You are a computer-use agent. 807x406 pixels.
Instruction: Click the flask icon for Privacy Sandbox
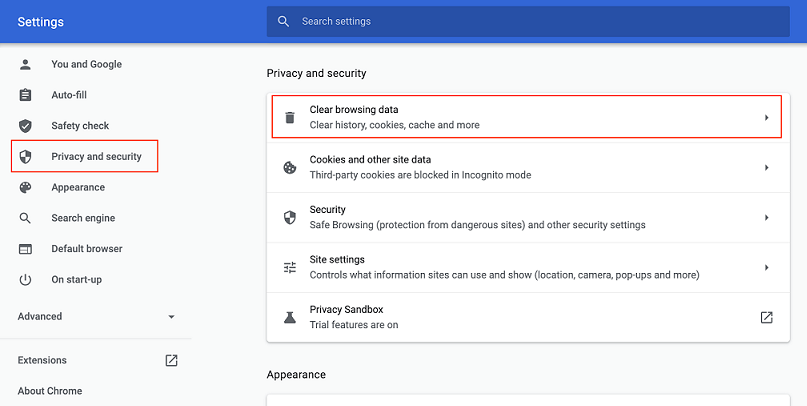click(x=290, y=317)
